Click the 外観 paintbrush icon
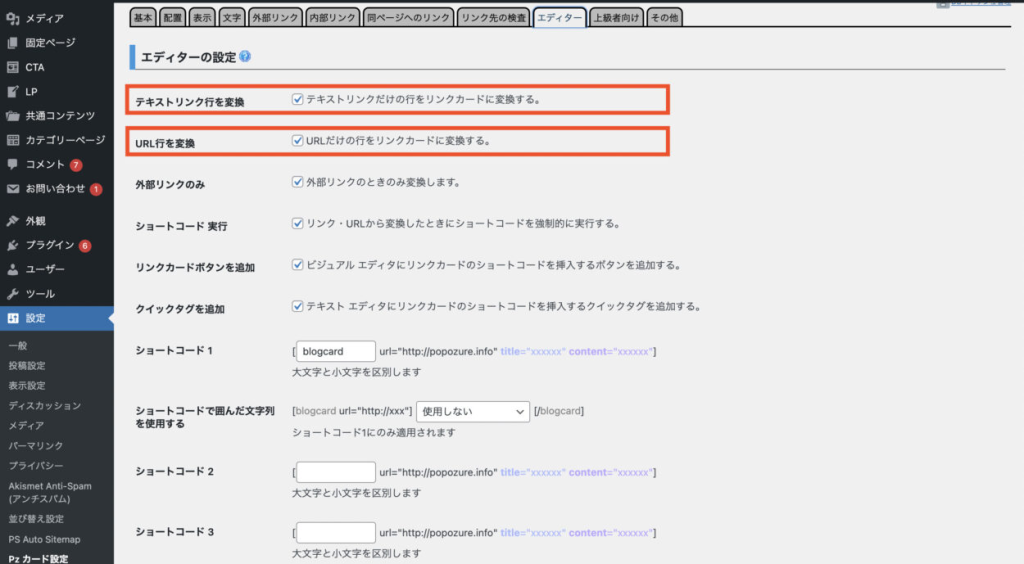This screenshot has width=1024, height=564. coord(12,221)
